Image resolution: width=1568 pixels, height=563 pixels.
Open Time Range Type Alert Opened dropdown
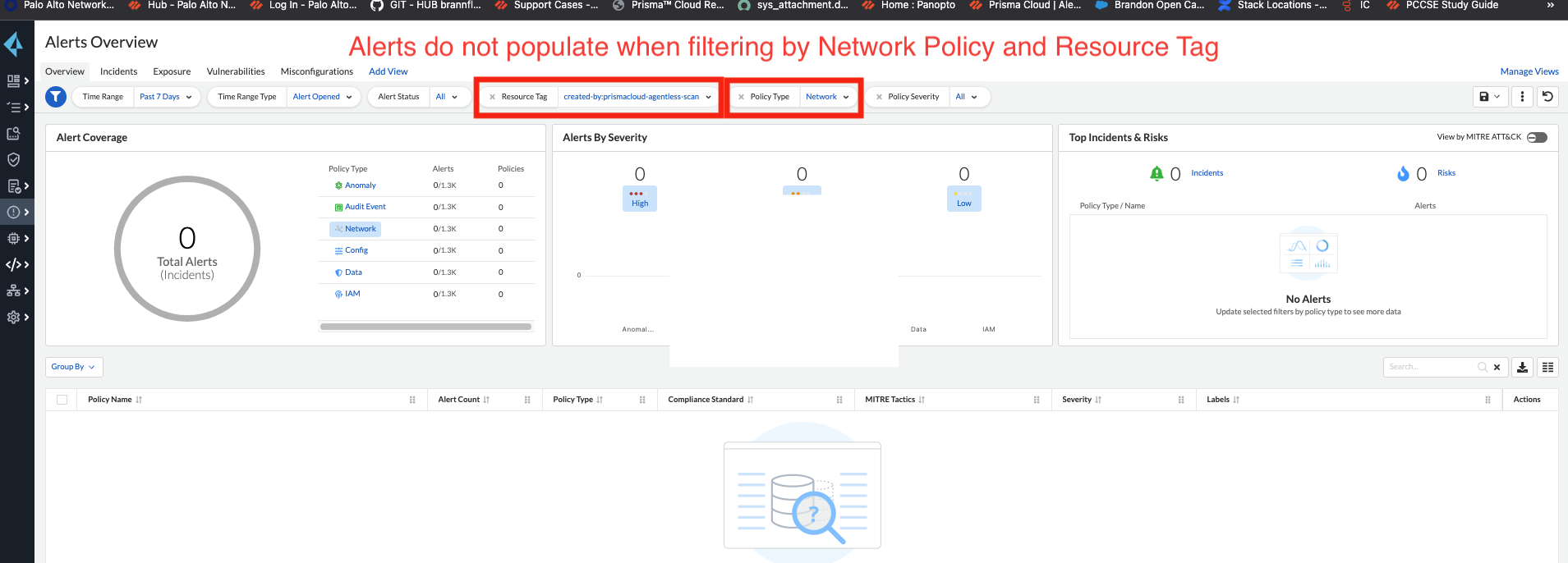click(323, 97)
